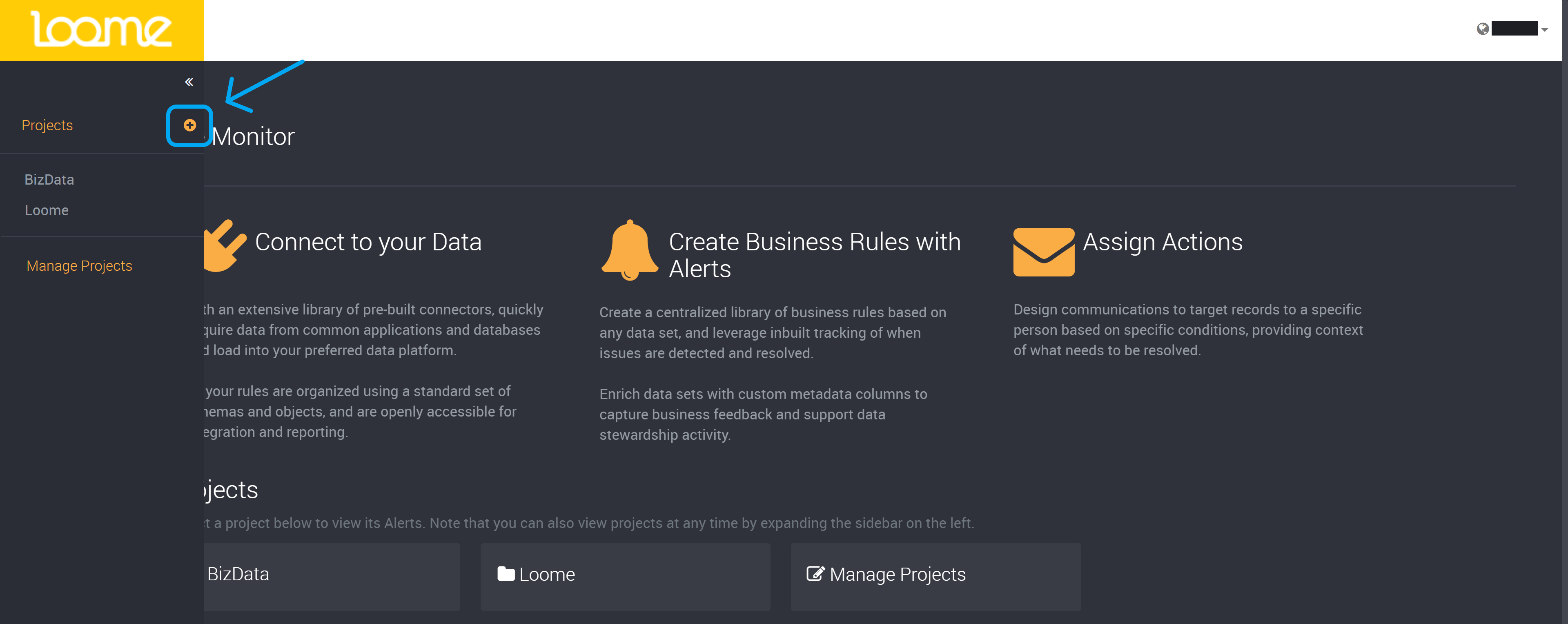Click the Monitor page title
The image size is (1568, 624).
(253, 136)
